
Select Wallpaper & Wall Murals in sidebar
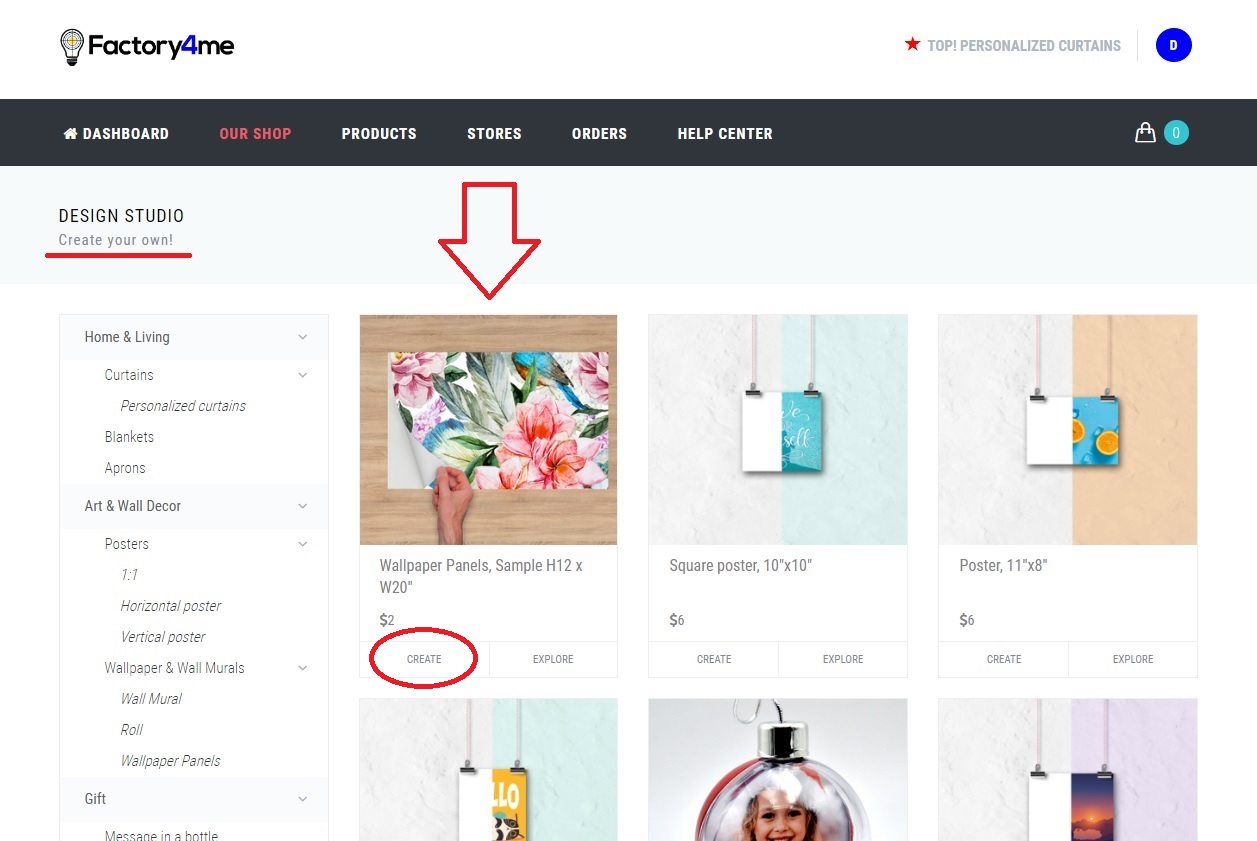(174, 668)
